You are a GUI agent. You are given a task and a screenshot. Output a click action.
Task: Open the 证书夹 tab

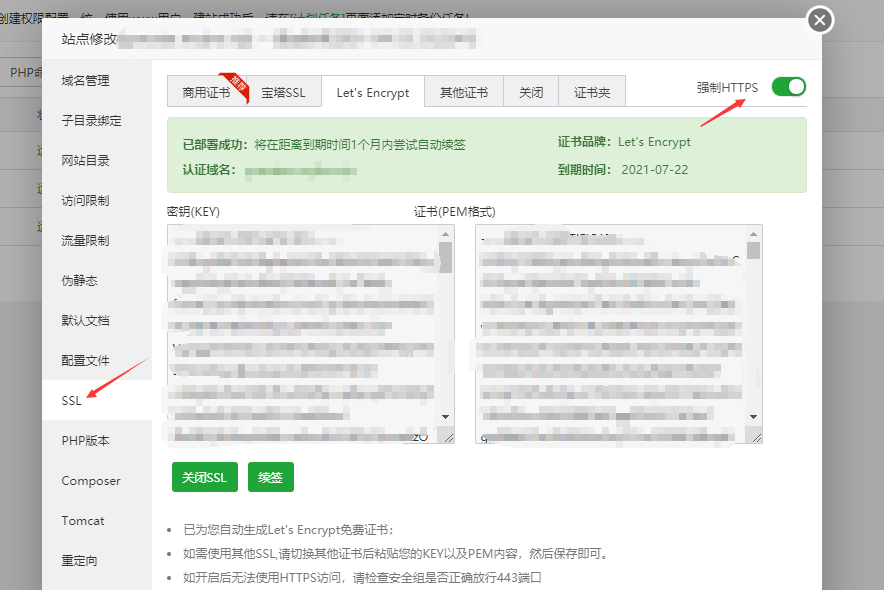[x=591, y=92]
